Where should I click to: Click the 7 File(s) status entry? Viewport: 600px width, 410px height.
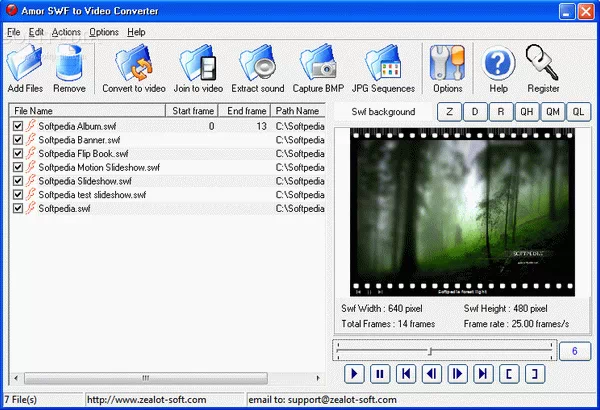coord(21,400)
